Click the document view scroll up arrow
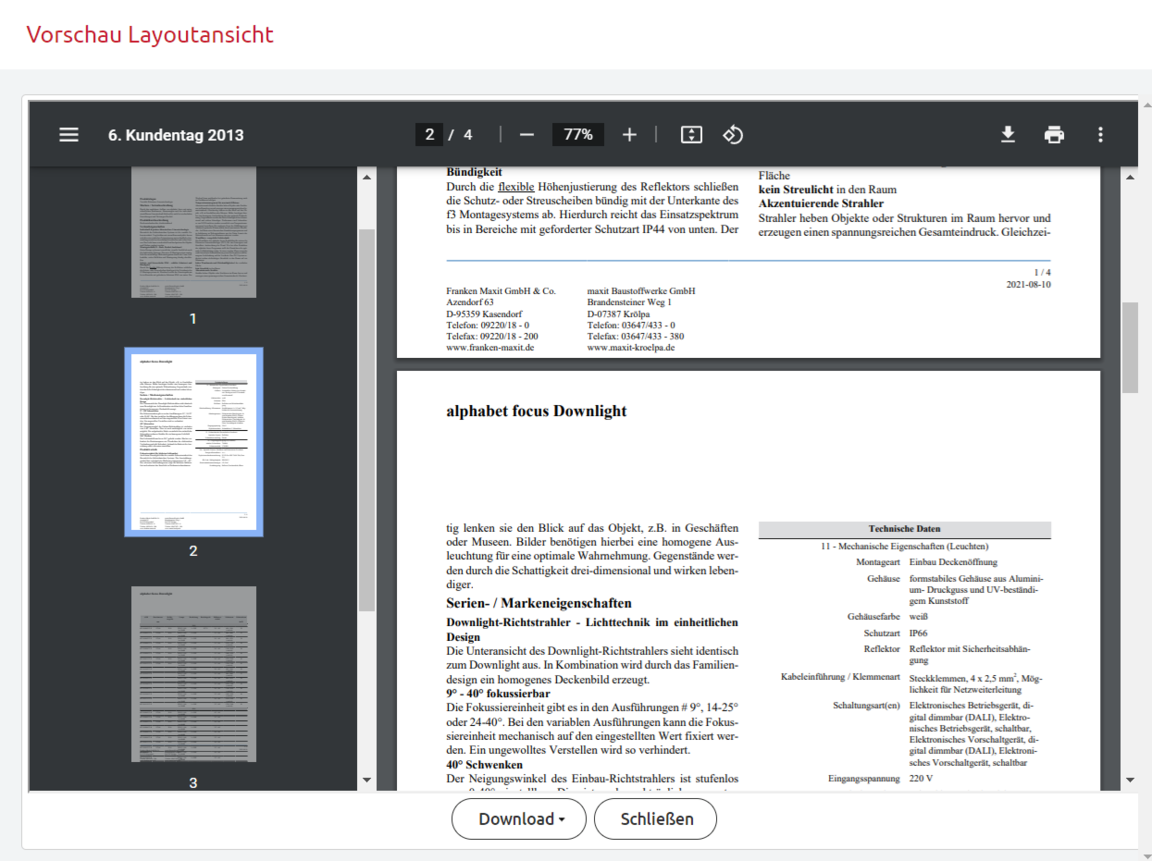The image size is (1152, 861). click(x=1130, y=177)
